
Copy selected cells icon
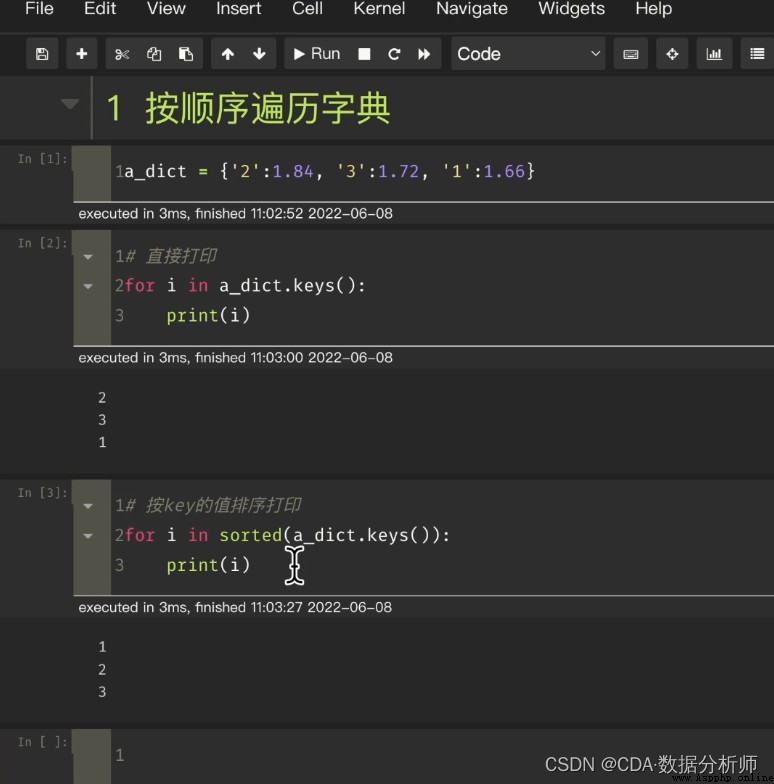[x=154, y=54]
